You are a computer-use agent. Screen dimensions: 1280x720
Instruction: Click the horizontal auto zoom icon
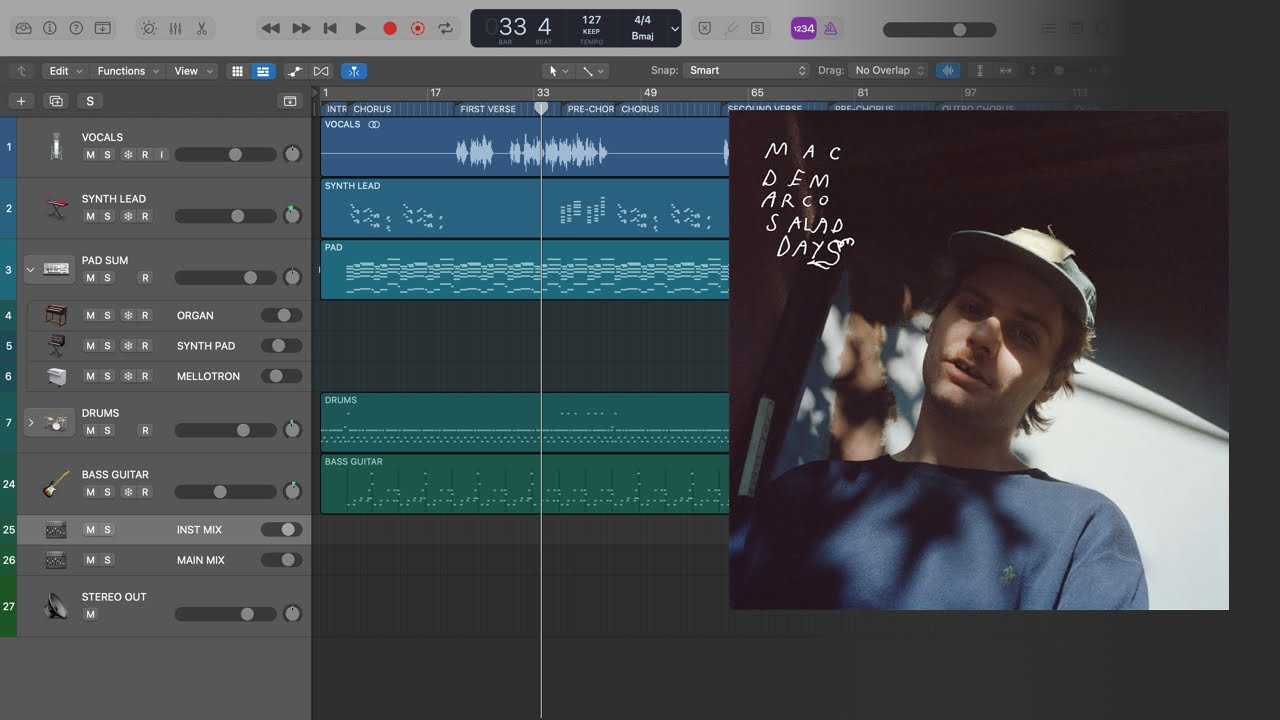pos(1006,71)
